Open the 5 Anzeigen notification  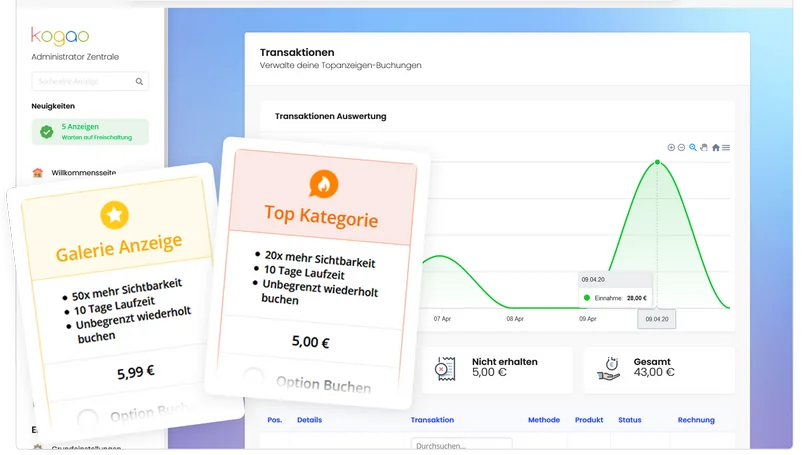(90, 132)
